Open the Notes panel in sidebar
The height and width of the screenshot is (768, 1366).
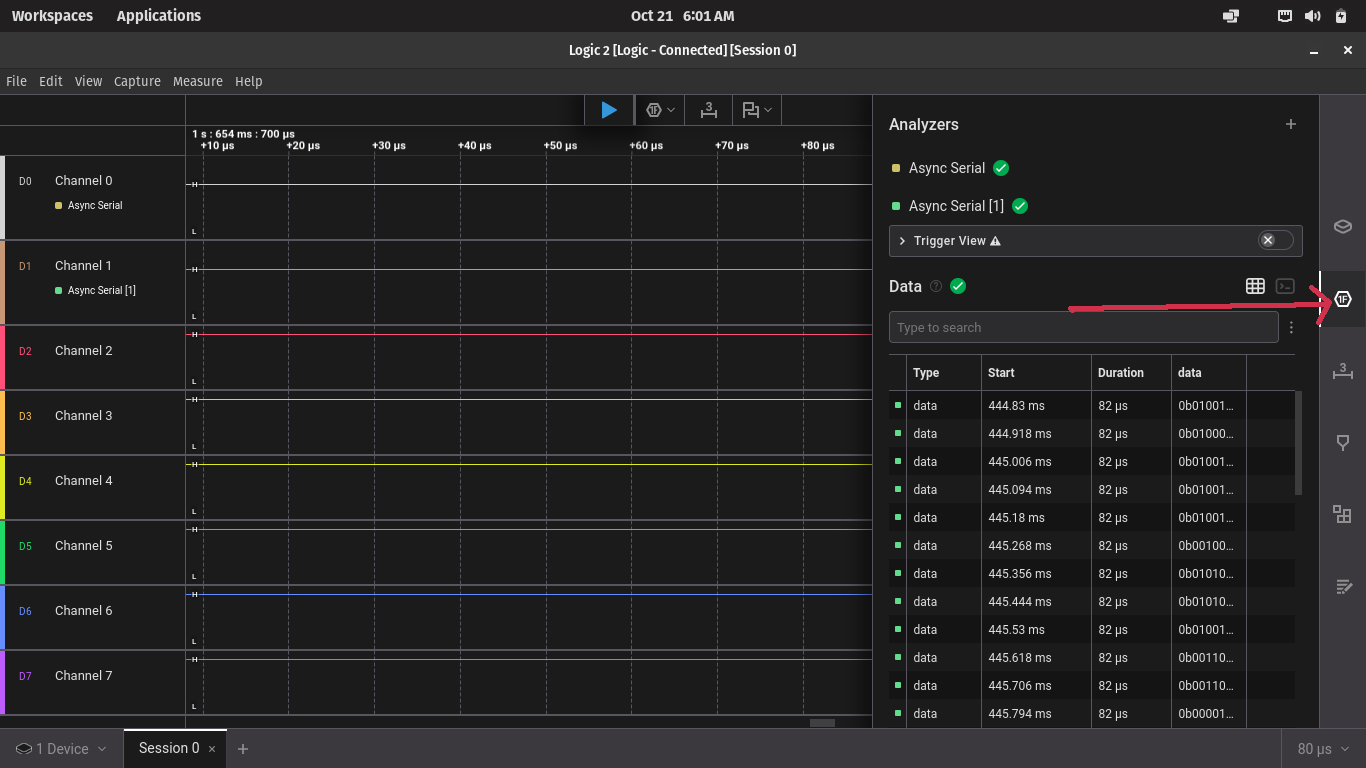[1342, 586]
